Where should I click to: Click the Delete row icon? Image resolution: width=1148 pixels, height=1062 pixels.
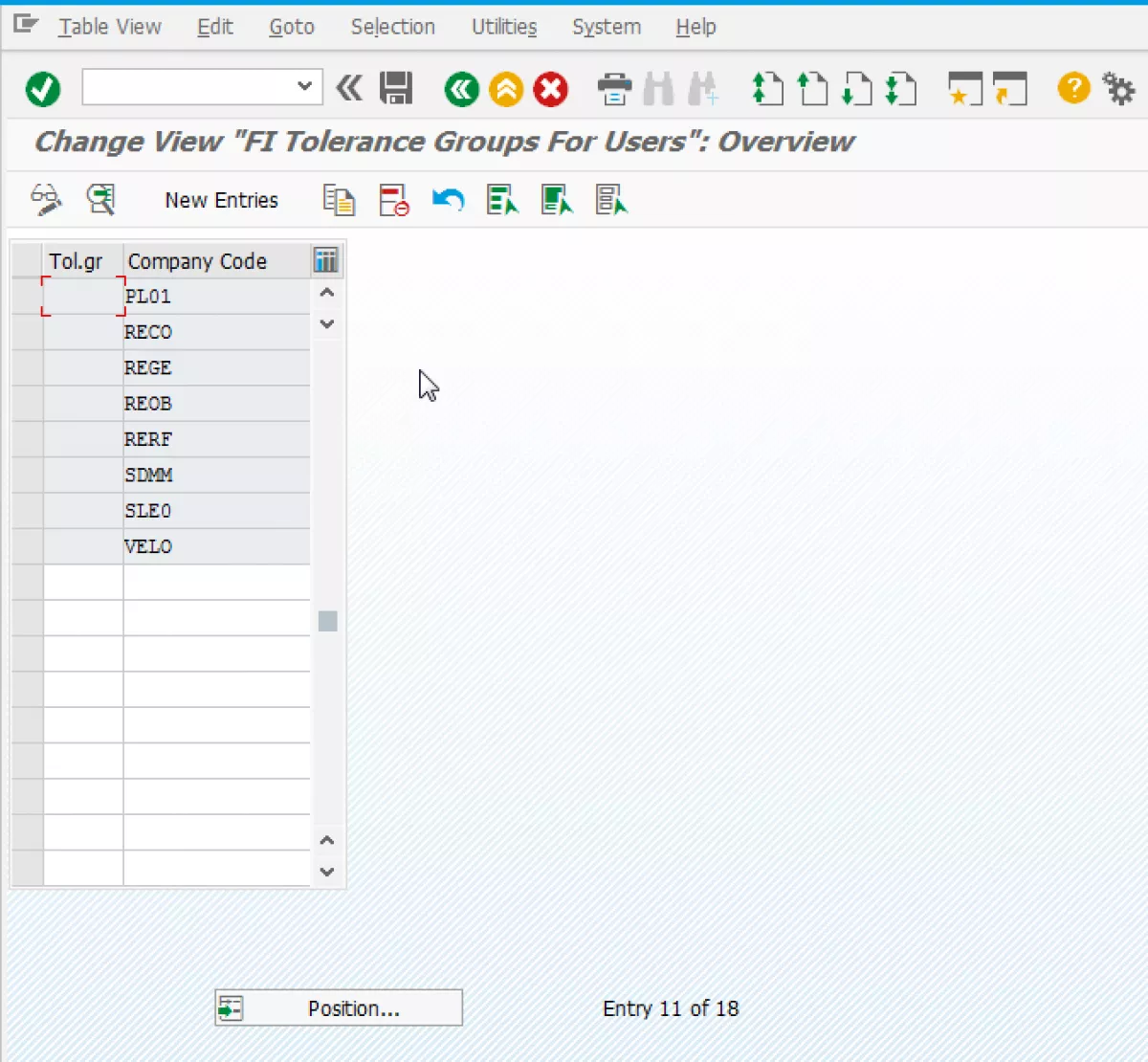point(393,200)
